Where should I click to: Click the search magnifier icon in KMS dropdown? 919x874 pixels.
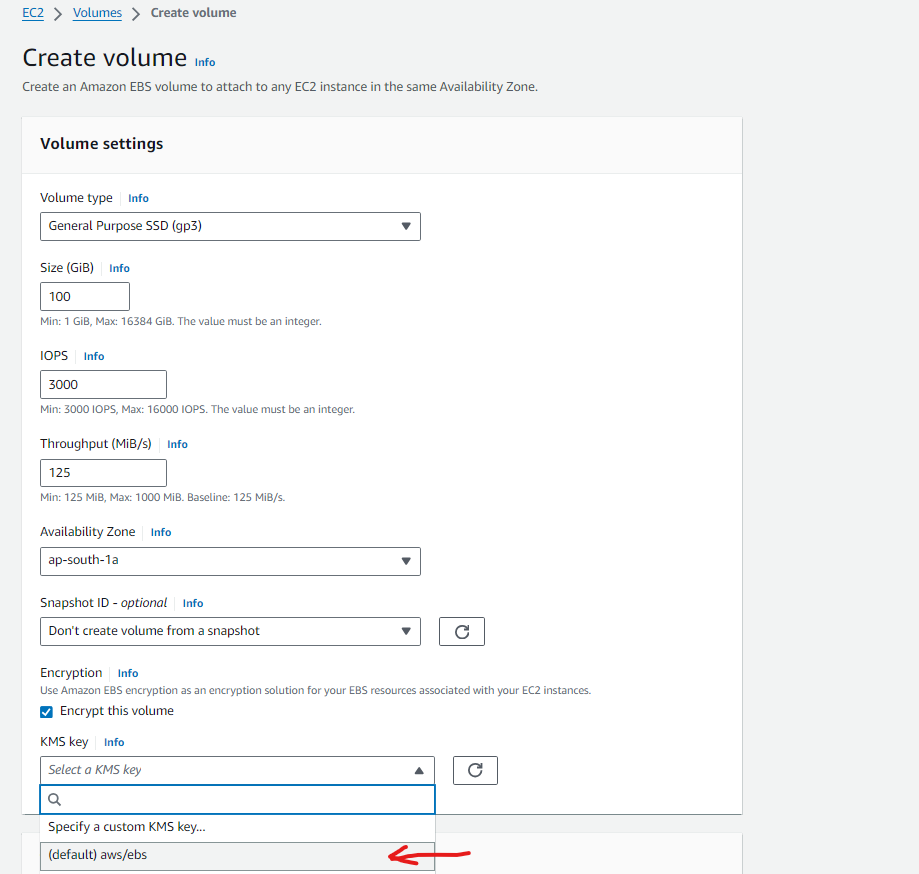(x=55, y=799)
